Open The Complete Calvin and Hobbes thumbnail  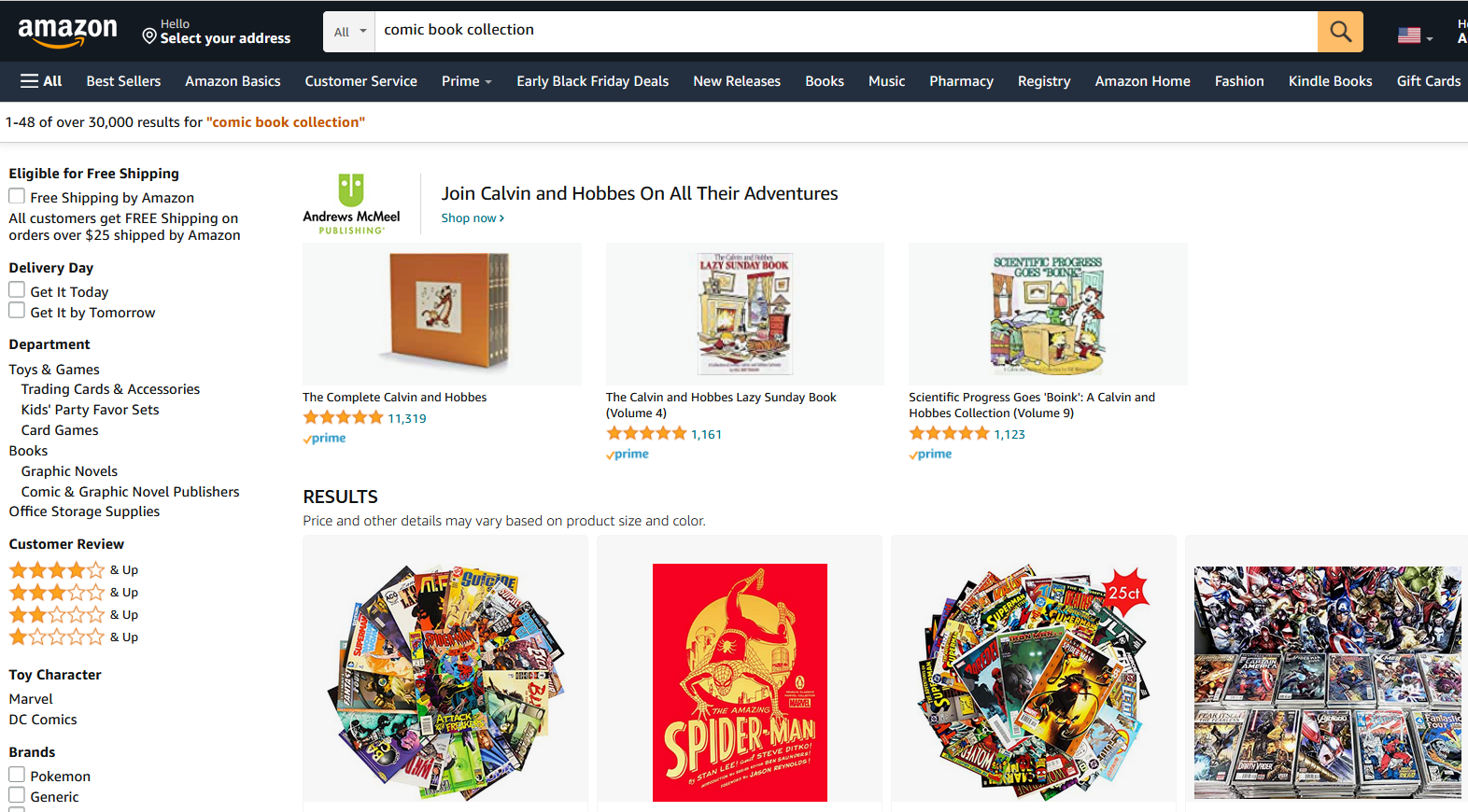(x=442, y=314)
